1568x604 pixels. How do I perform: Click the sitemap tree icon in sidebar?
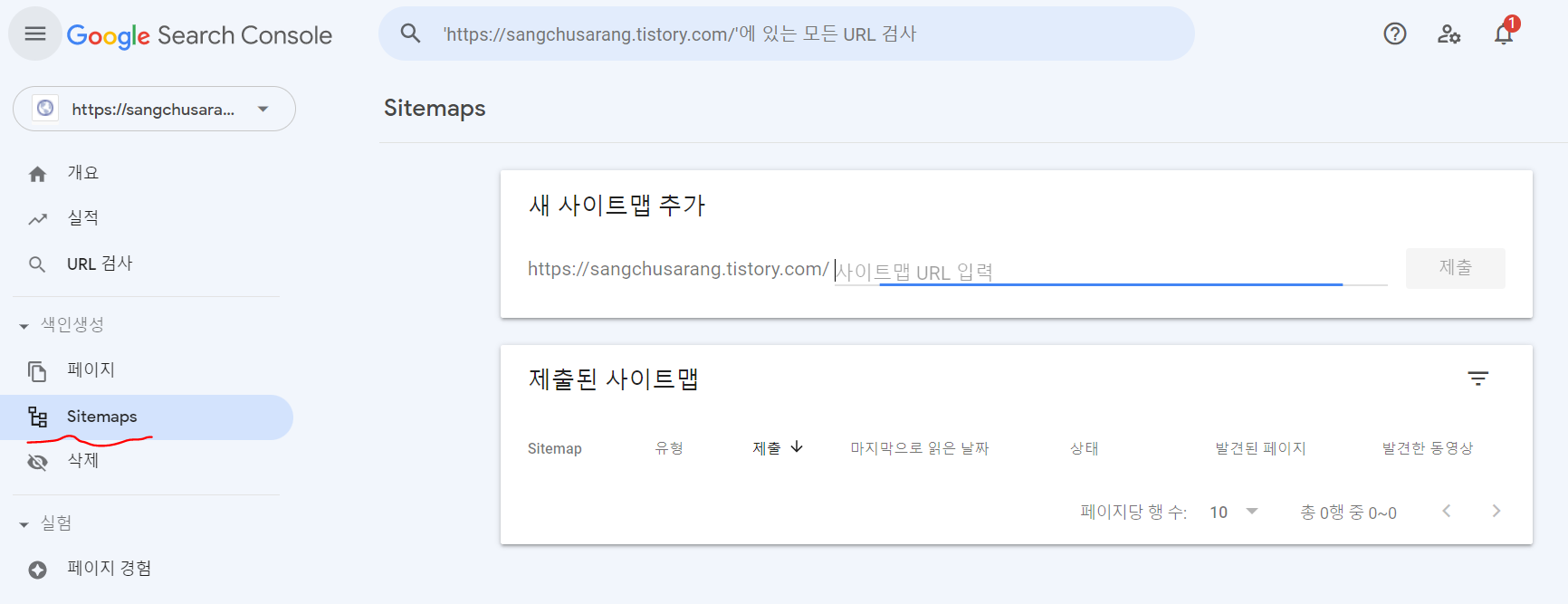(37, 417)
